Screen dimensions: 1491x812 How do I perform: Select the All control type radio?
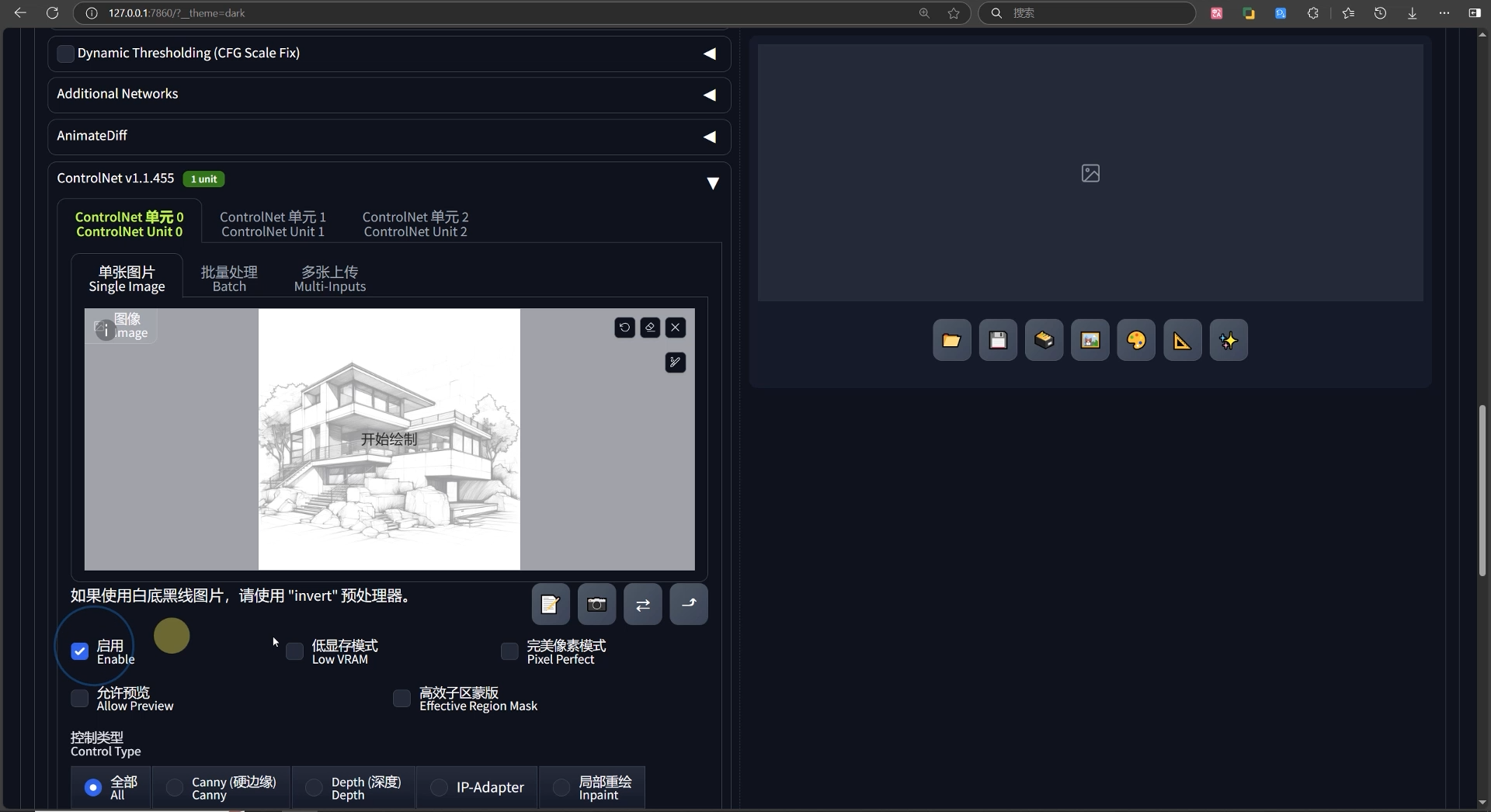92,787
